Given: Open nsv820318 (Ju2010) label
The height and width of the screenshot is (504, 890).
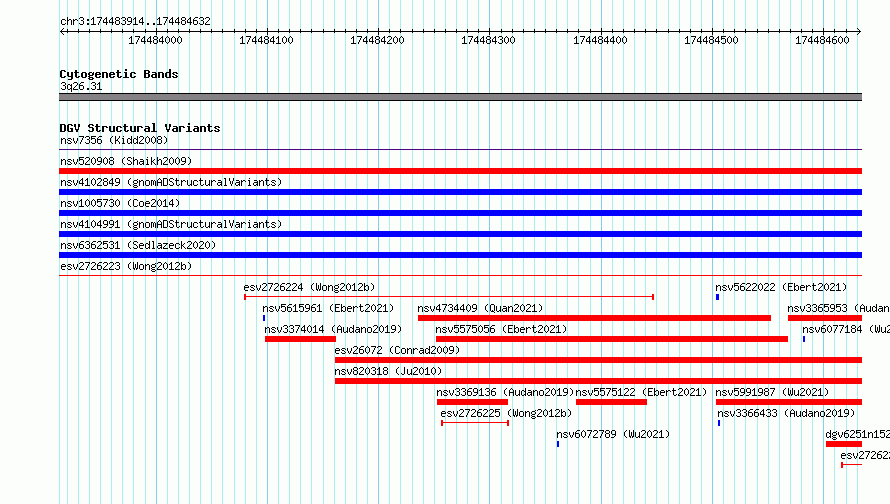Looking at the screenshot, I should coord(388,371).
